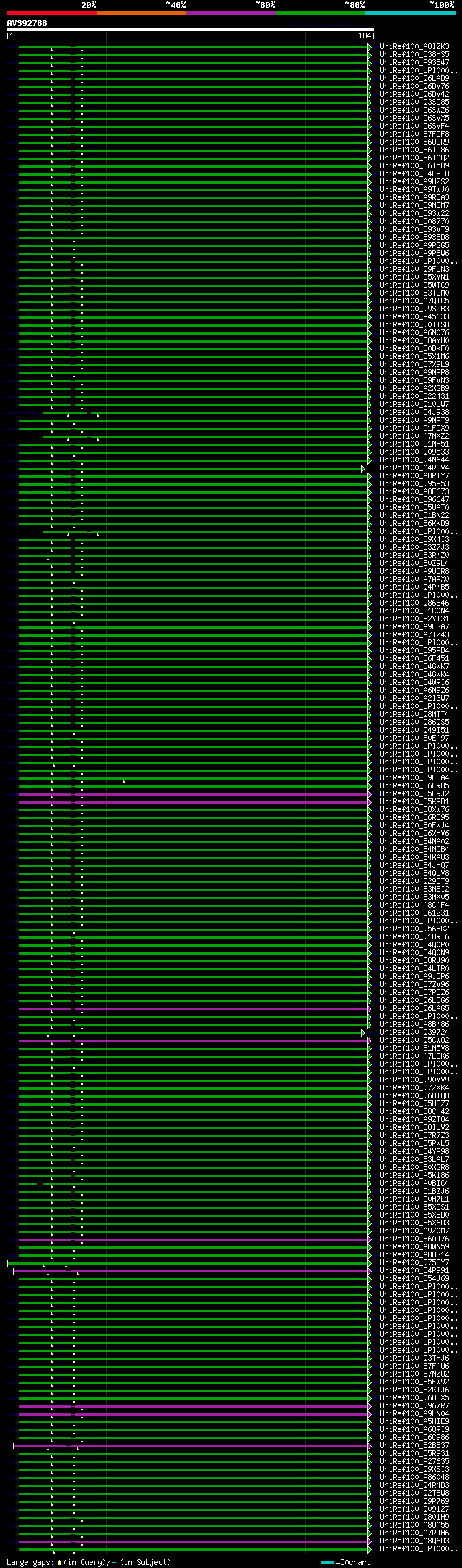Select hit label UniRef100_C0H7L1

[x=414, y=1199]
